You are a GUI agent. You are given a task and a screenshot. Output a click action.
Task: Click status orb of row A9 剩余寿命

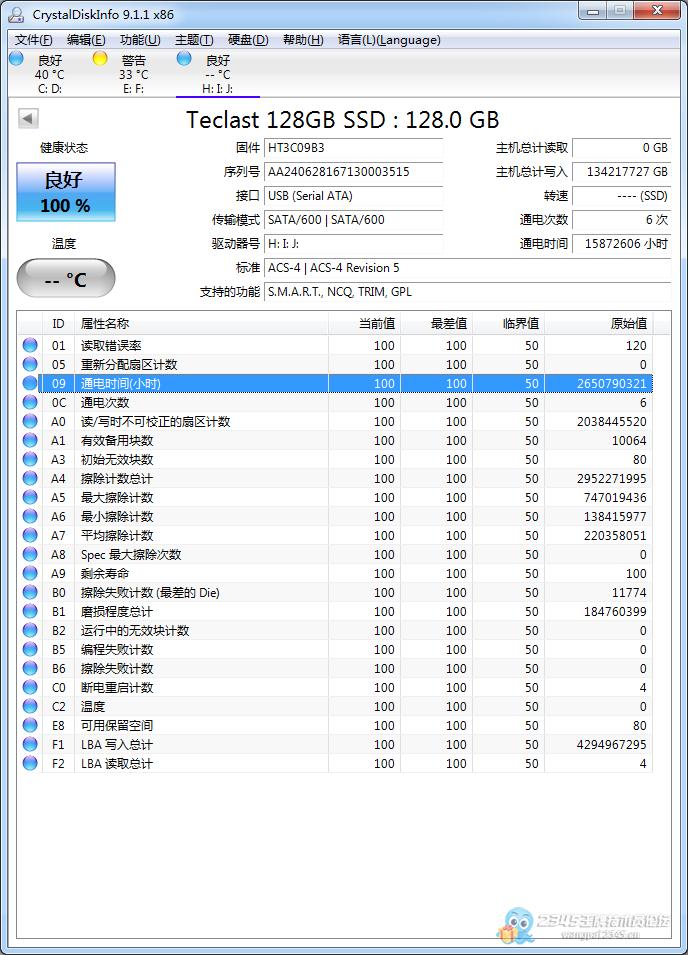click(x=30, y=573)
